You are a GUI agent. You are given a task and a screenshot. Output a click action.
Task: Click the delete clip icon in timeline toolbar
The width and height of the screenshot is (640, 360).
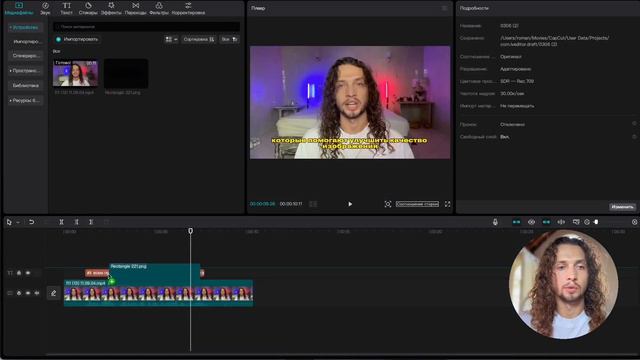point(106,222)
